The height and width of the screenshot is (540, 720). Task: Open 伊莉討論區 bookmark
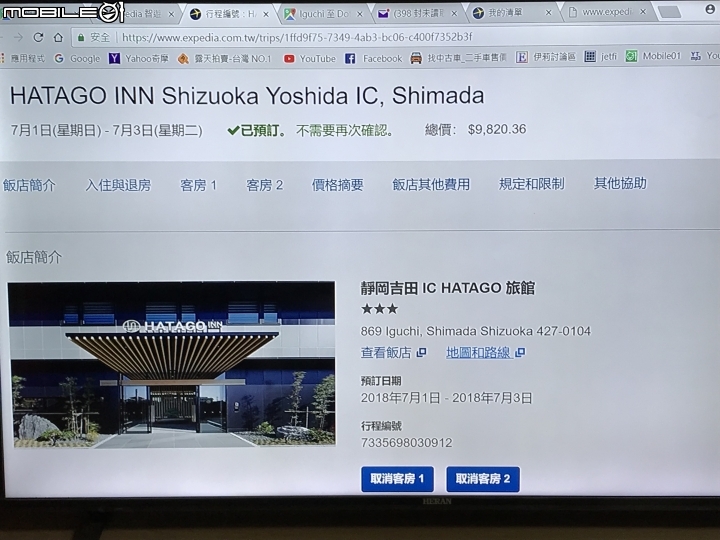pos(546,57)
